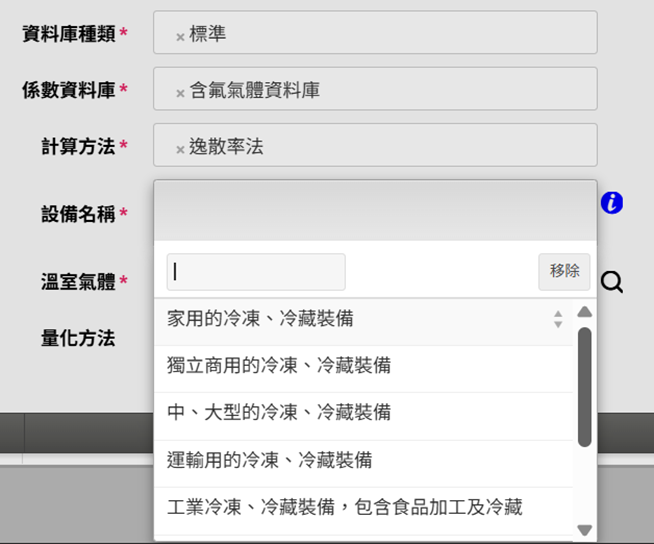Click the dropdown list's scroll-down arrow

pos(585,530)
